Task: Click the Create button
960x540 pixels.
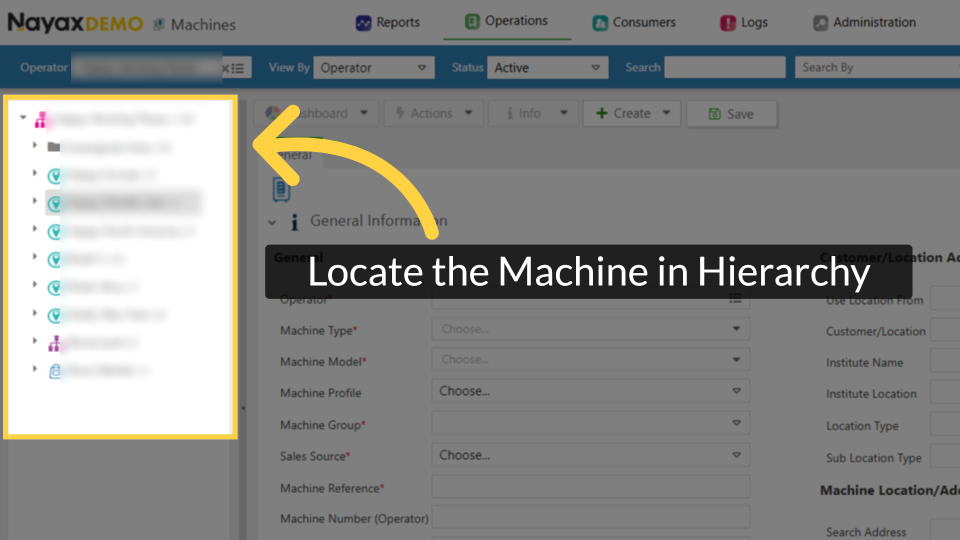Action: (x=632, y=114)
